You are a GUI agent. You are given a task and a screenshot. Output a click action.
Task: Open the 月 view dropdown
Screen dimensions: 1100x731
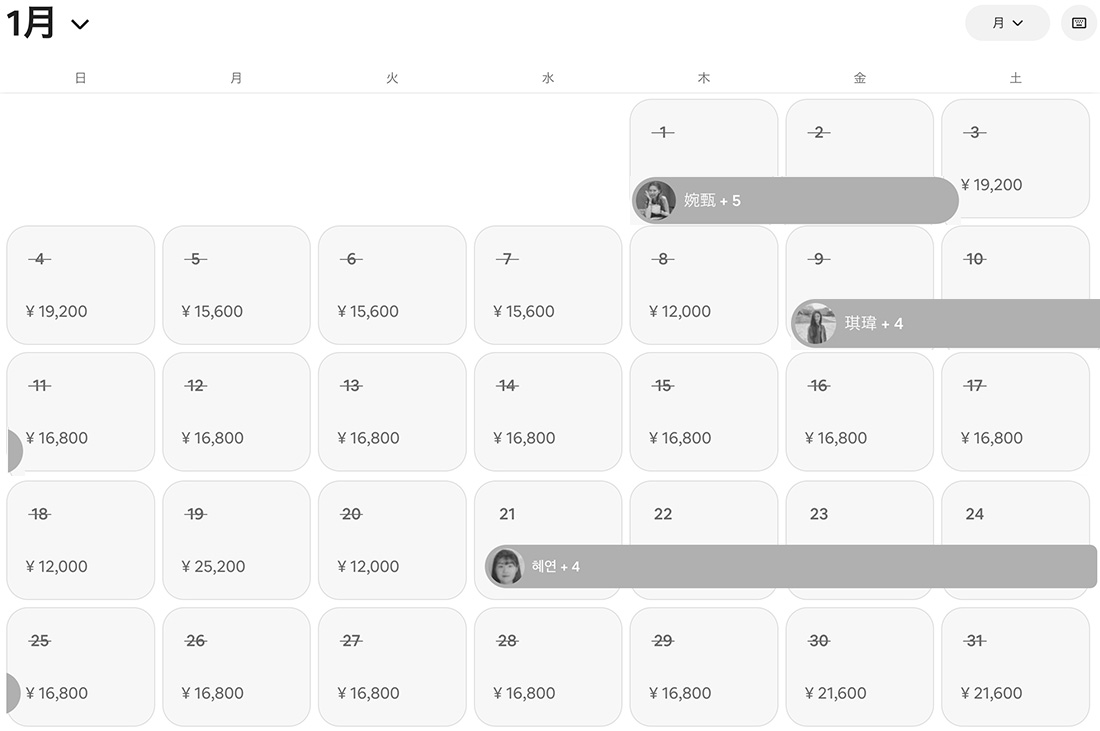click(x=1007, y=23)
